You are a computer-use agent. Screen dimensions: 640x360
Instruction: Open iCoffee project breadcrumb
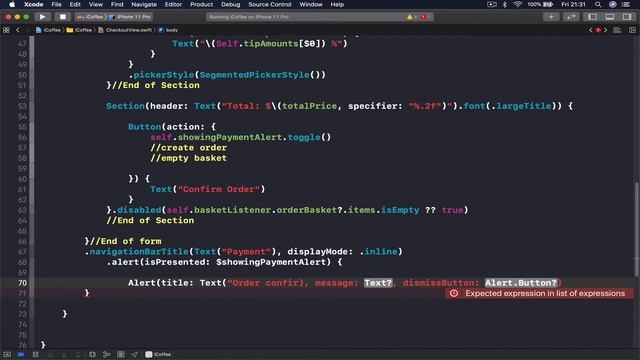point(49,30)
